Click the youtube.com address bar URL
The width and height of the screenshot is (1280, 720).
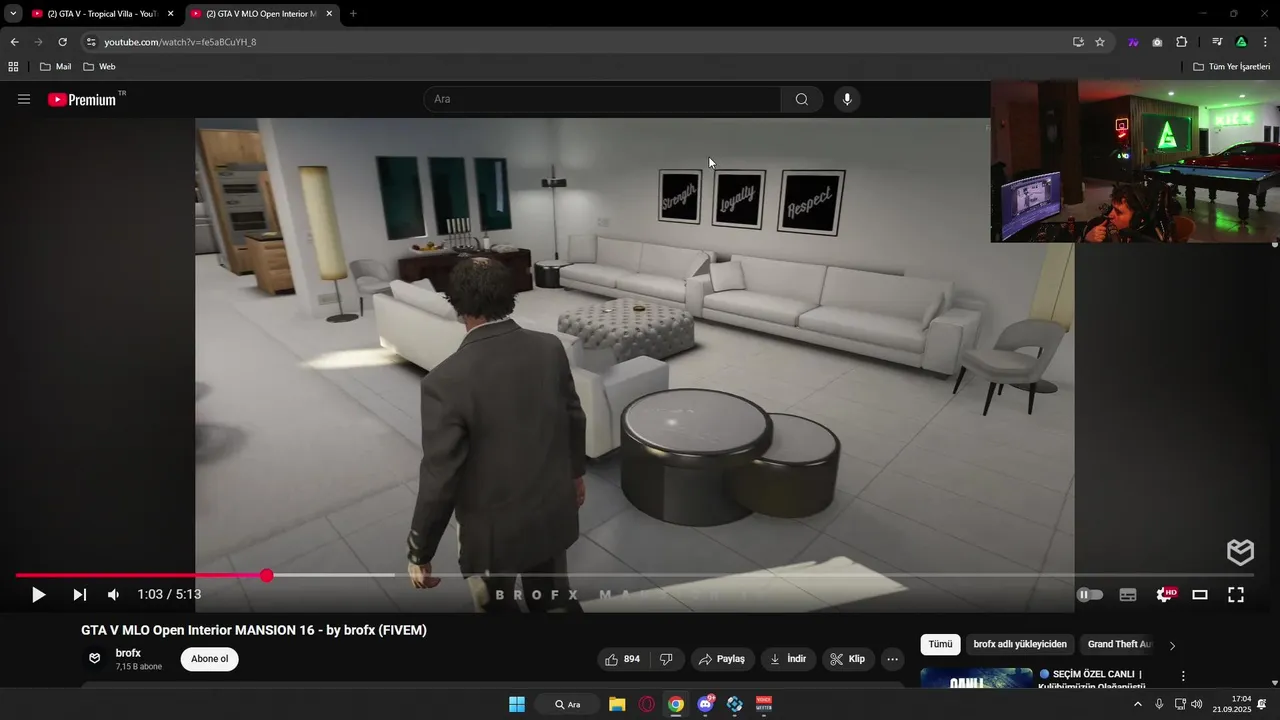point(180,42)
